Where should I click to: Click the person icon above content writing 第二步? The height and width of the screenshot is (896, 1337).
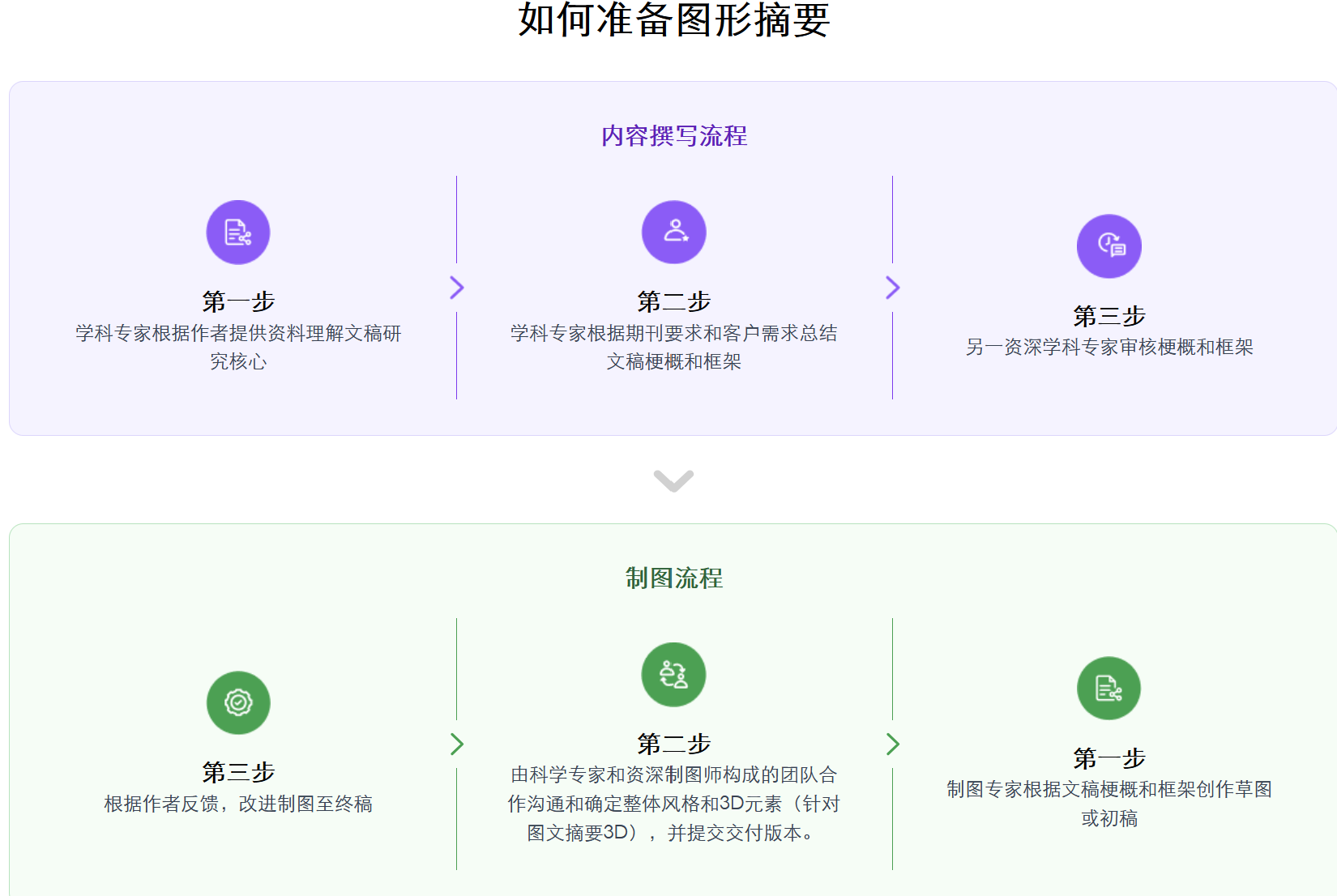click(673, 232)
